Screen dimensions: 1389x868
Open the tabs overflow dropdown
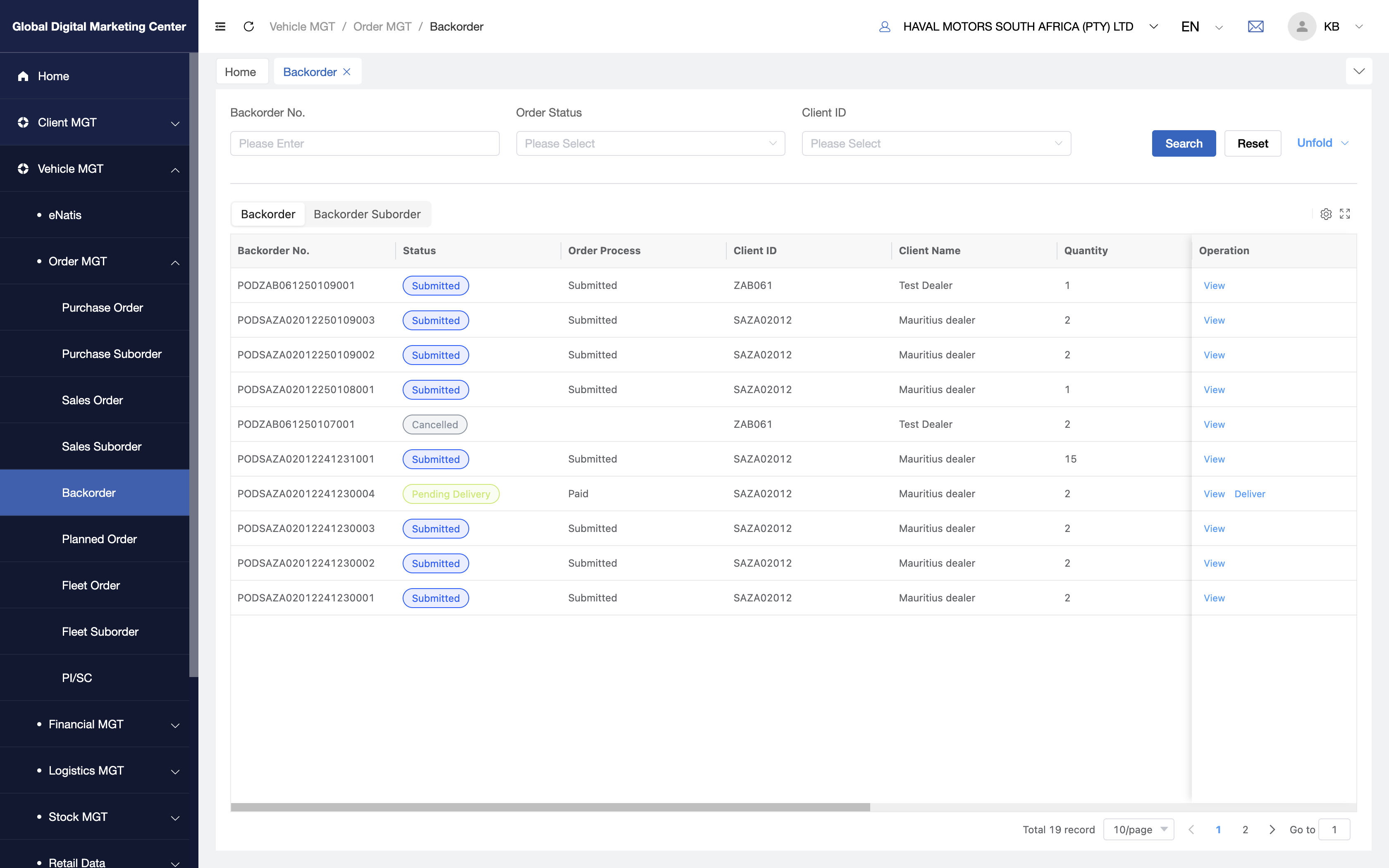coord(1358,71)
